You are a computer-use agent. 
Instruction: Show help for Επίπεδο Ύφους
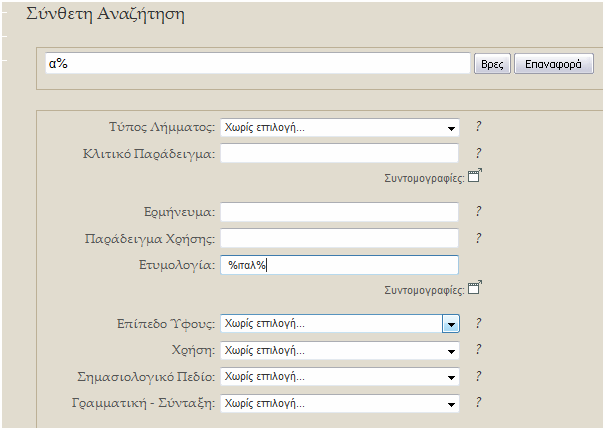click(478, 323)
